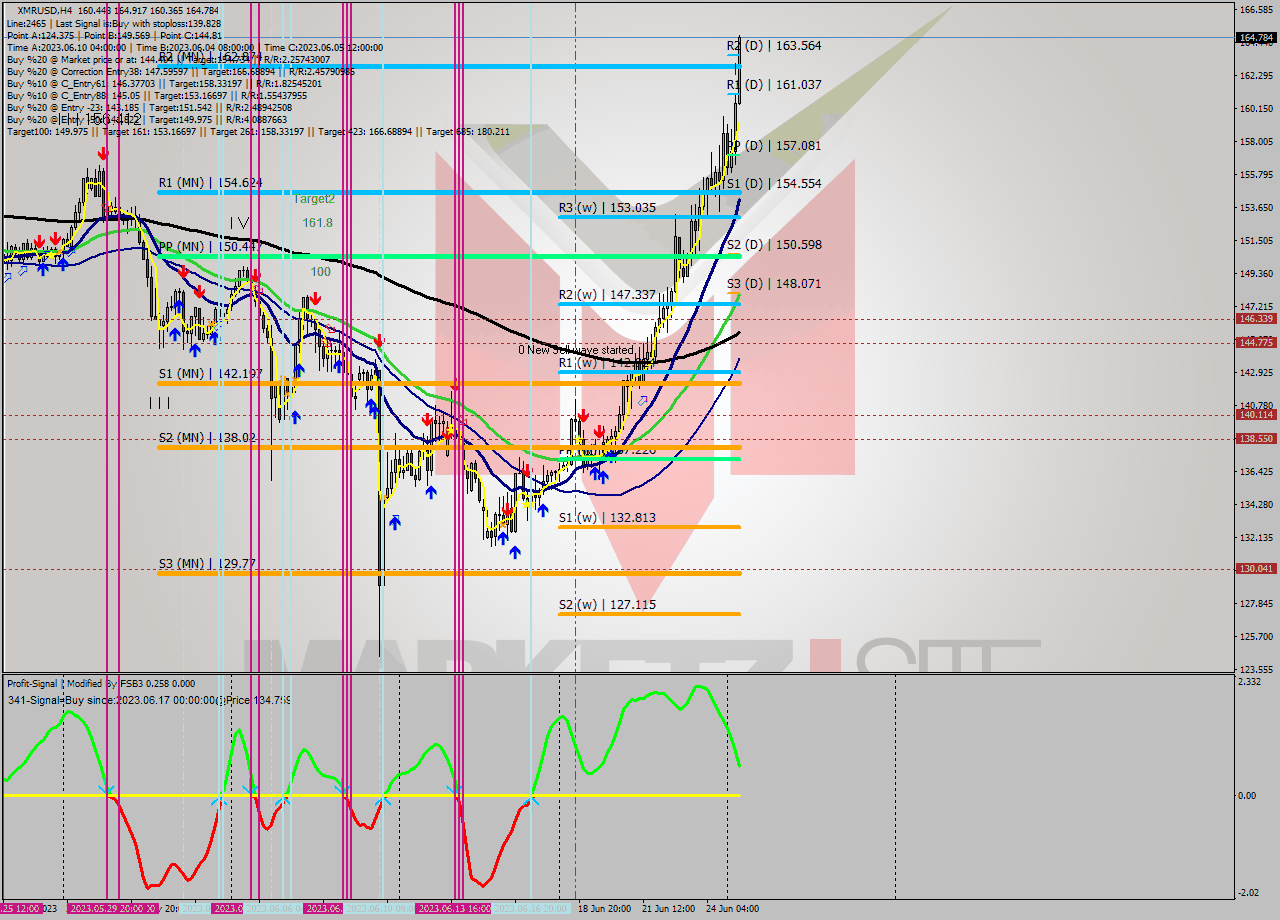
Task: Click the 2023.05.29 20:00 time marker
Action: (111, 909)
